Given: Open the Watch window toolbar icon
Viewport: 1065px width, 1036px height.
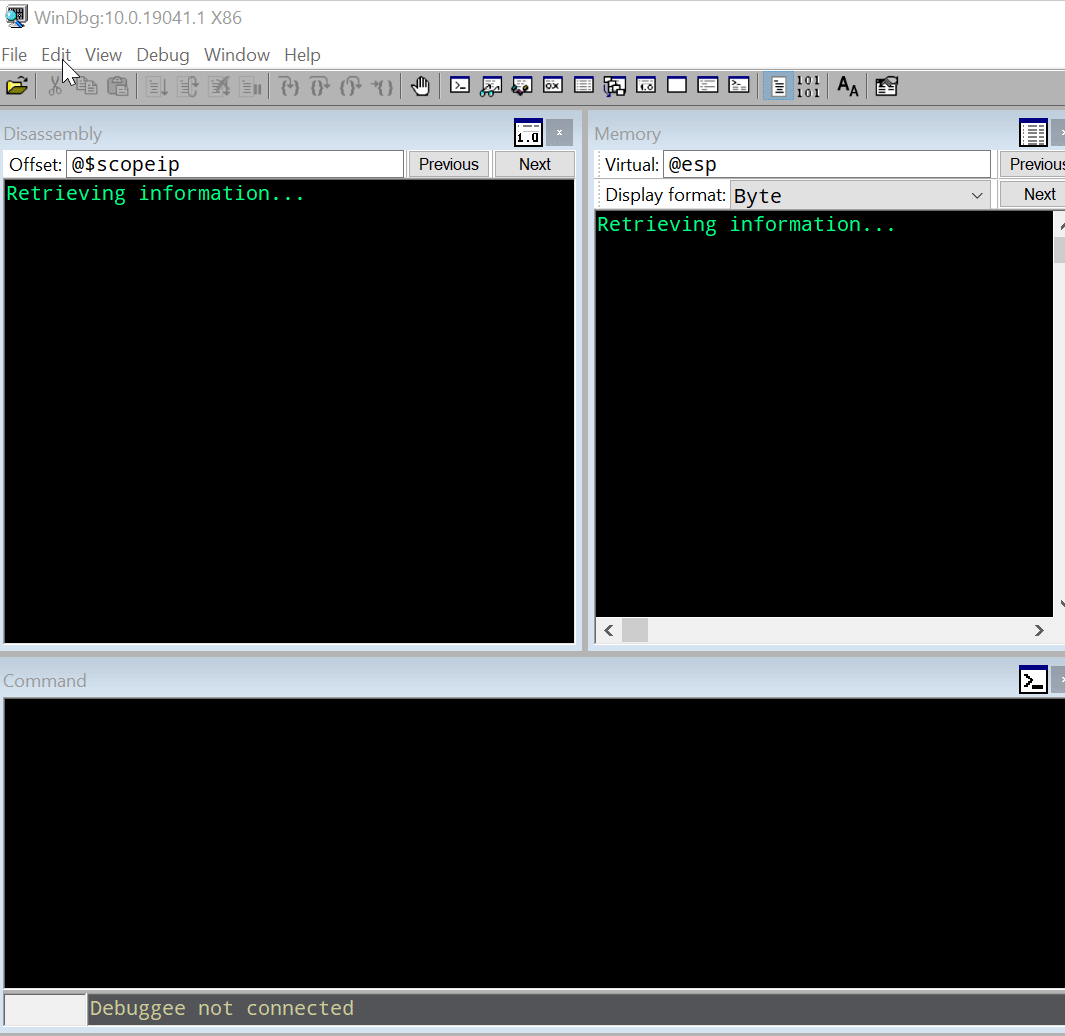Looking at the screenshot, I should click(491, 86).
